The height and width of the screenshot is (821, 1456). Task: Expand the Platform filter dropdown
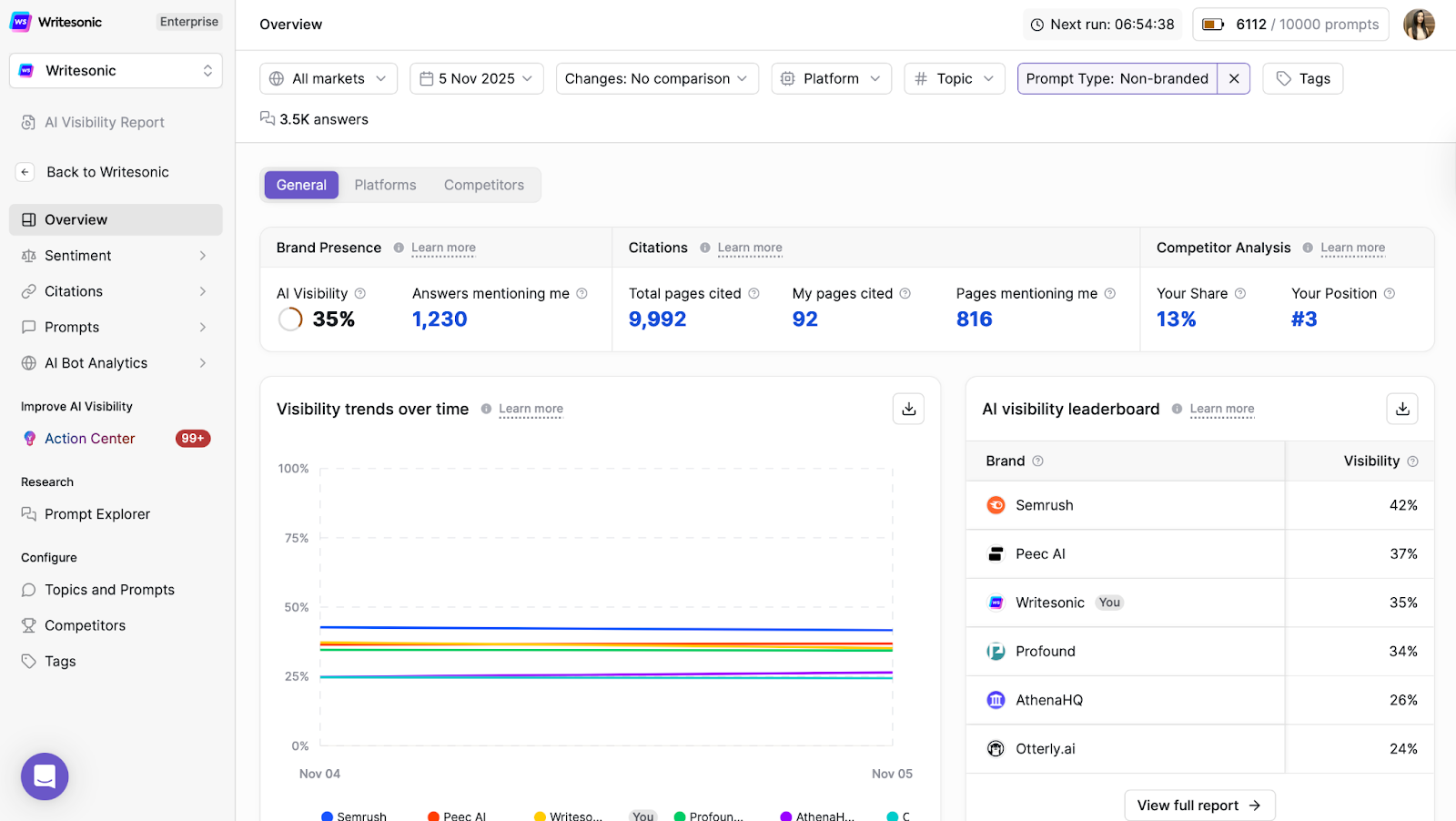[x=830, y=78]
